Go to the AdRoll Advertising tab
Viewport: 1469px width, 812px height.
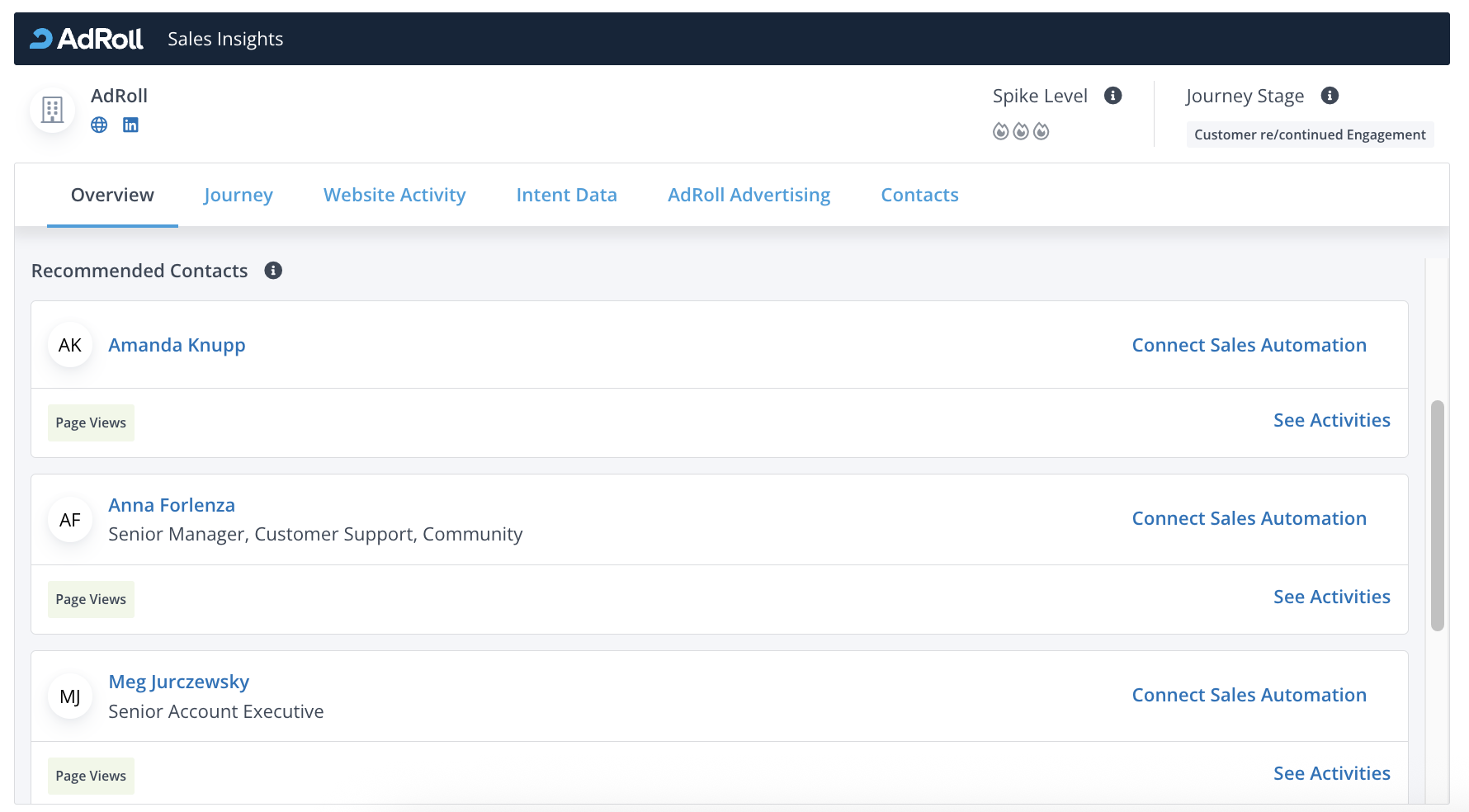[x=749, y=196]
